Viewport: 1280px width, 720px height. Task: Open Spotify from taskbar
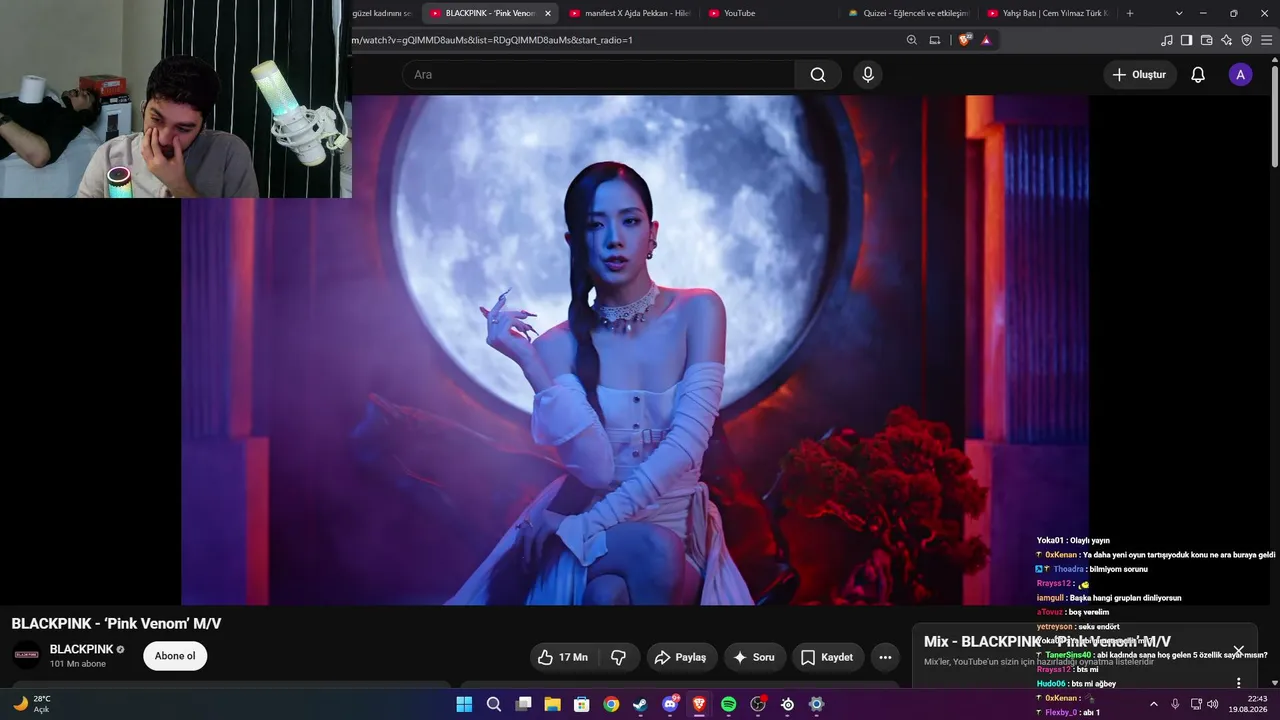point(729,705)
